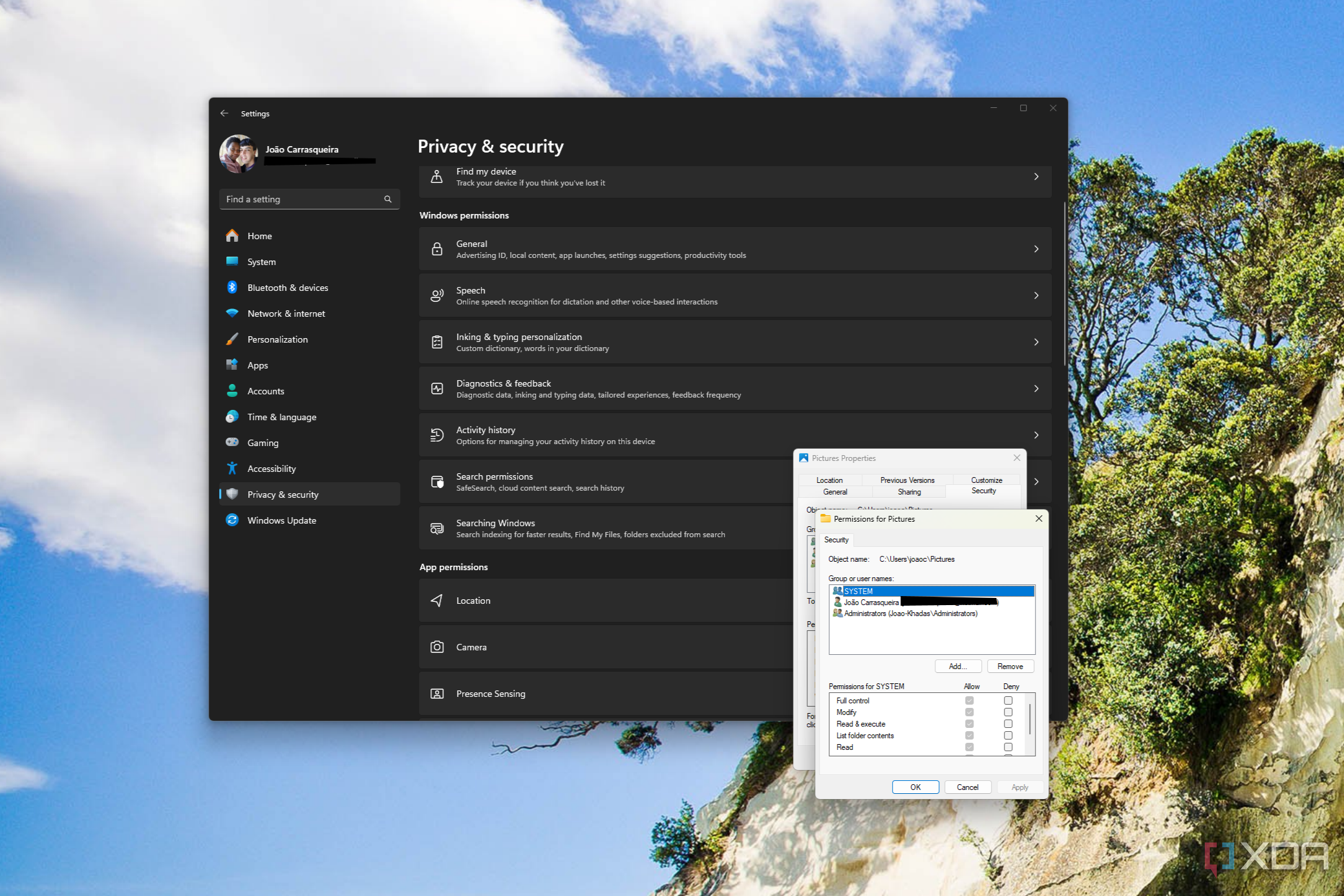This screenshot has width=1344, height=896.
Task: Open Windows Update settings
Action: coord(310,520)
